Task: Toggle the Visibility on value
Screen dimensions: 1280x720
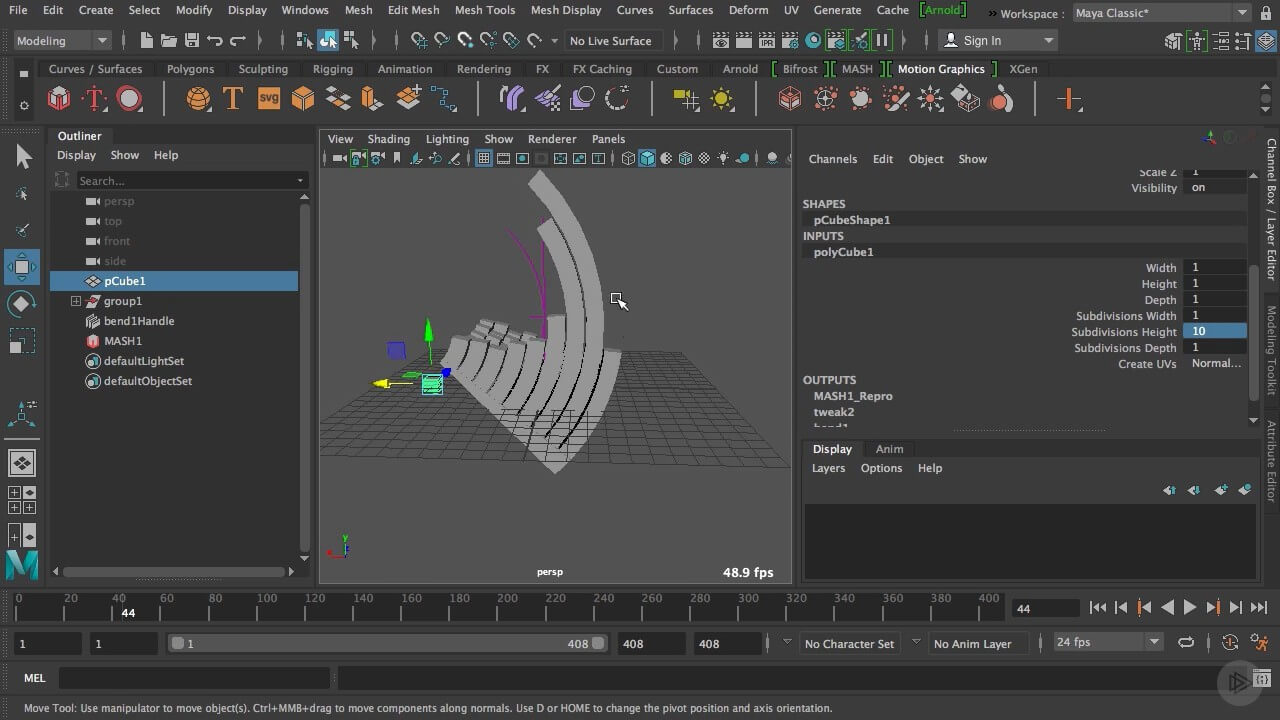Action: pyautogui.click(x=1214, y=188)
